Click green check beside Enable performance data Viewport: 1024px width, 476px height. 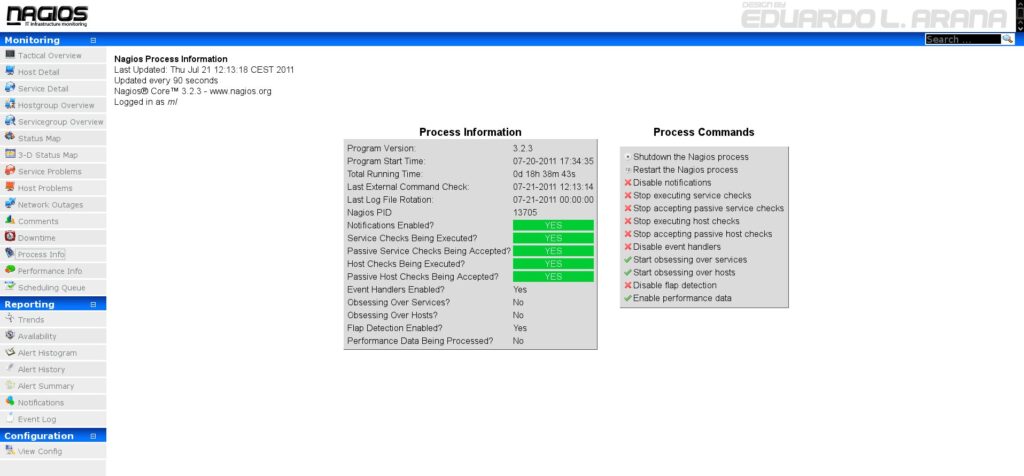point(628,298)
